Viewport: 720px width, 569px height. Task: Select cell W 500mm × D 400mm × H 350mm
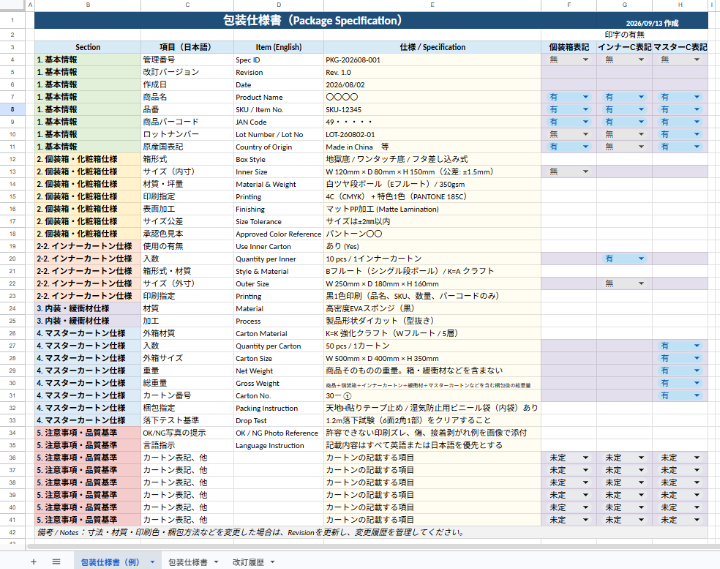[x=432, y=358]
